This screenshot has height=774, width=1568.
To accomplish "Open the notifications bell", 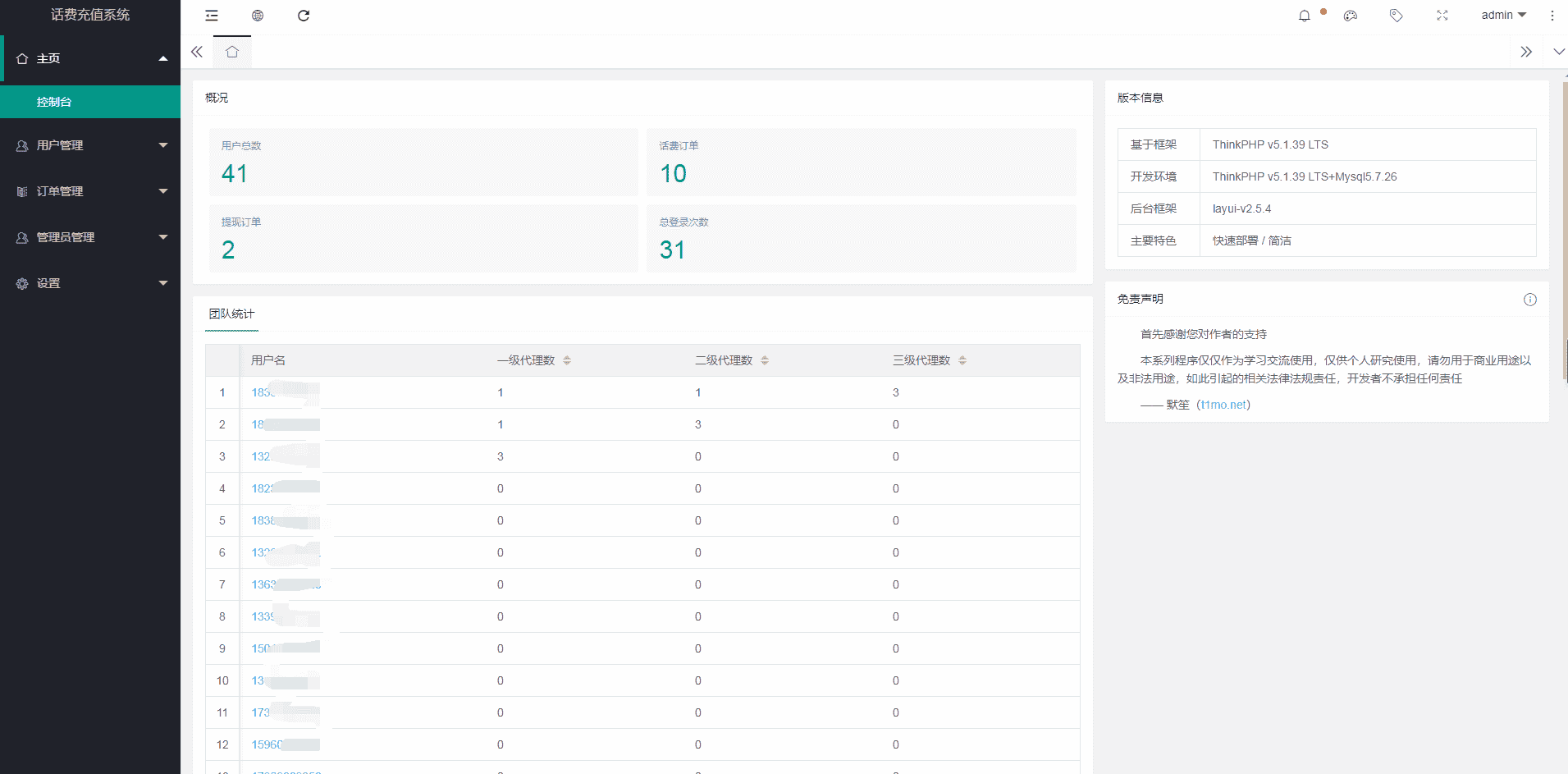I will click(1305, 16).
